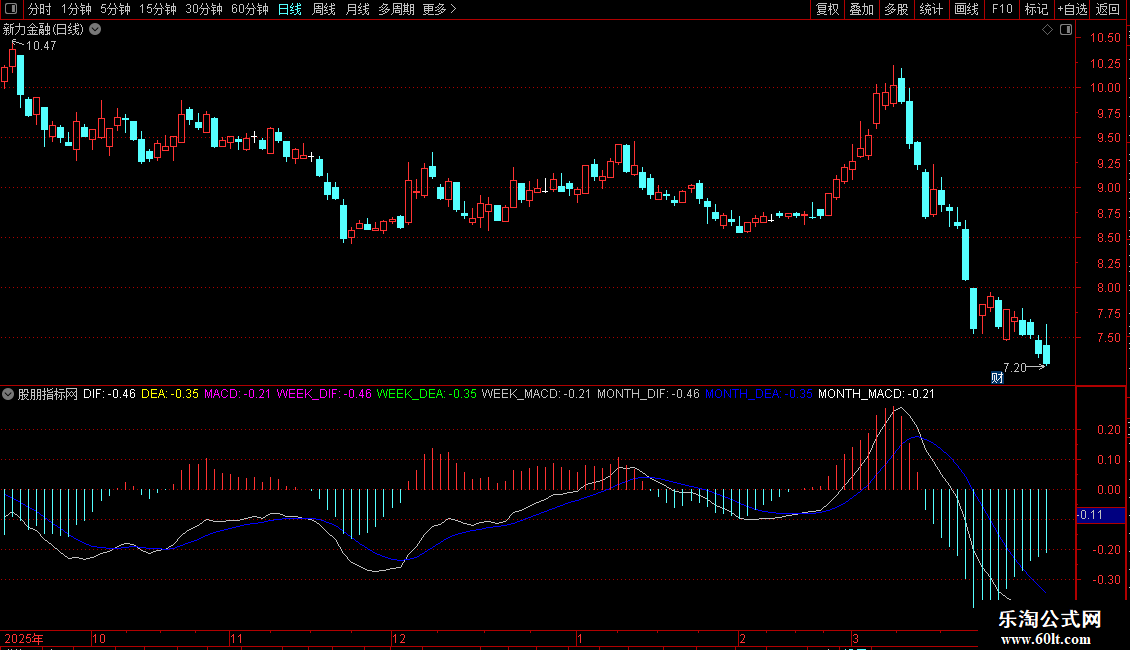Screen dimensions: 1130x650
Task: Click the -0.11 indicator axis value box
Action: [1100, 515]
